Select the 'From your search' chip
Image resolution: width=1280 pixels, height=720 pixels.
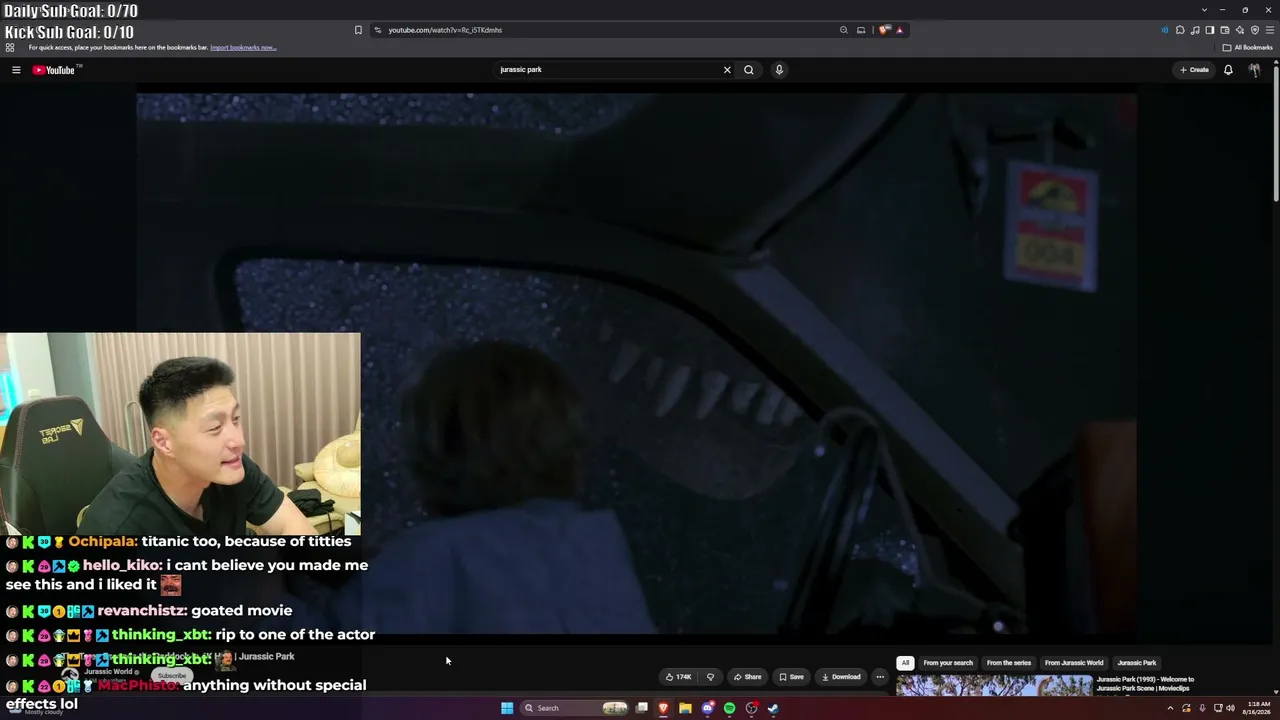click(x=948, y=663)
